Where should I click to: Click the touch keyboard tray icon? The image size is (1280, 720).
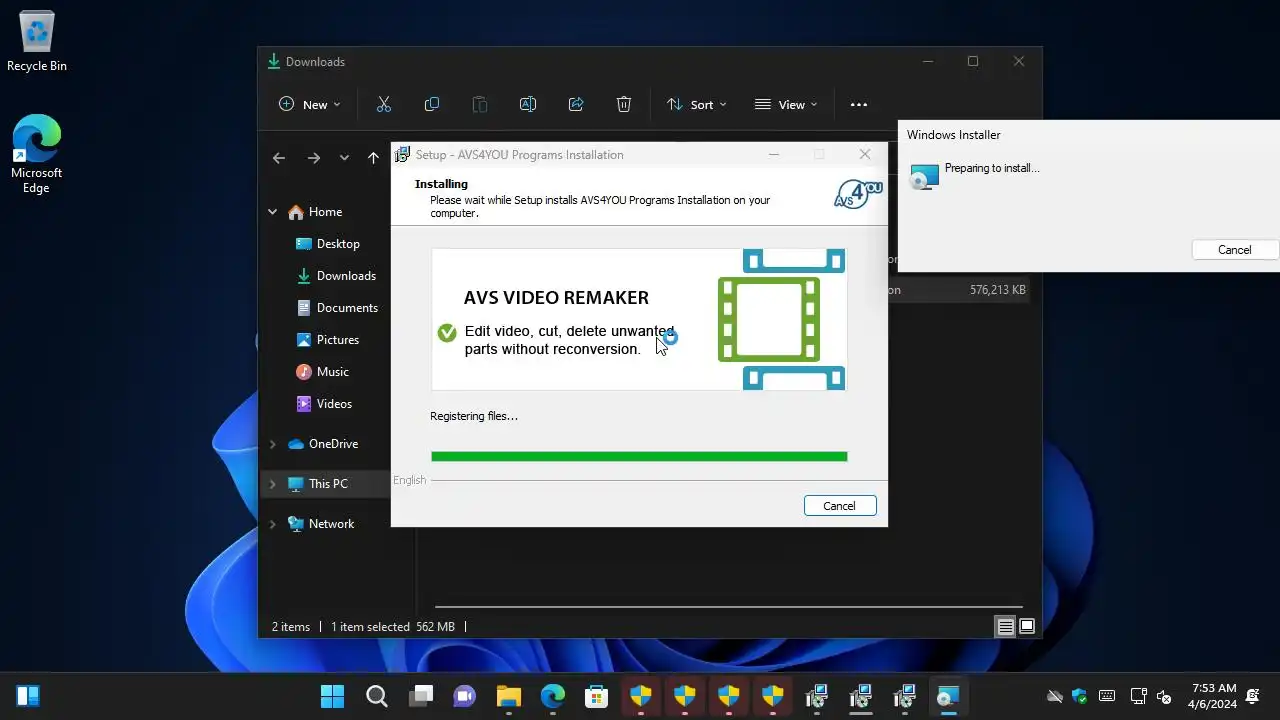click(1107, 696)
